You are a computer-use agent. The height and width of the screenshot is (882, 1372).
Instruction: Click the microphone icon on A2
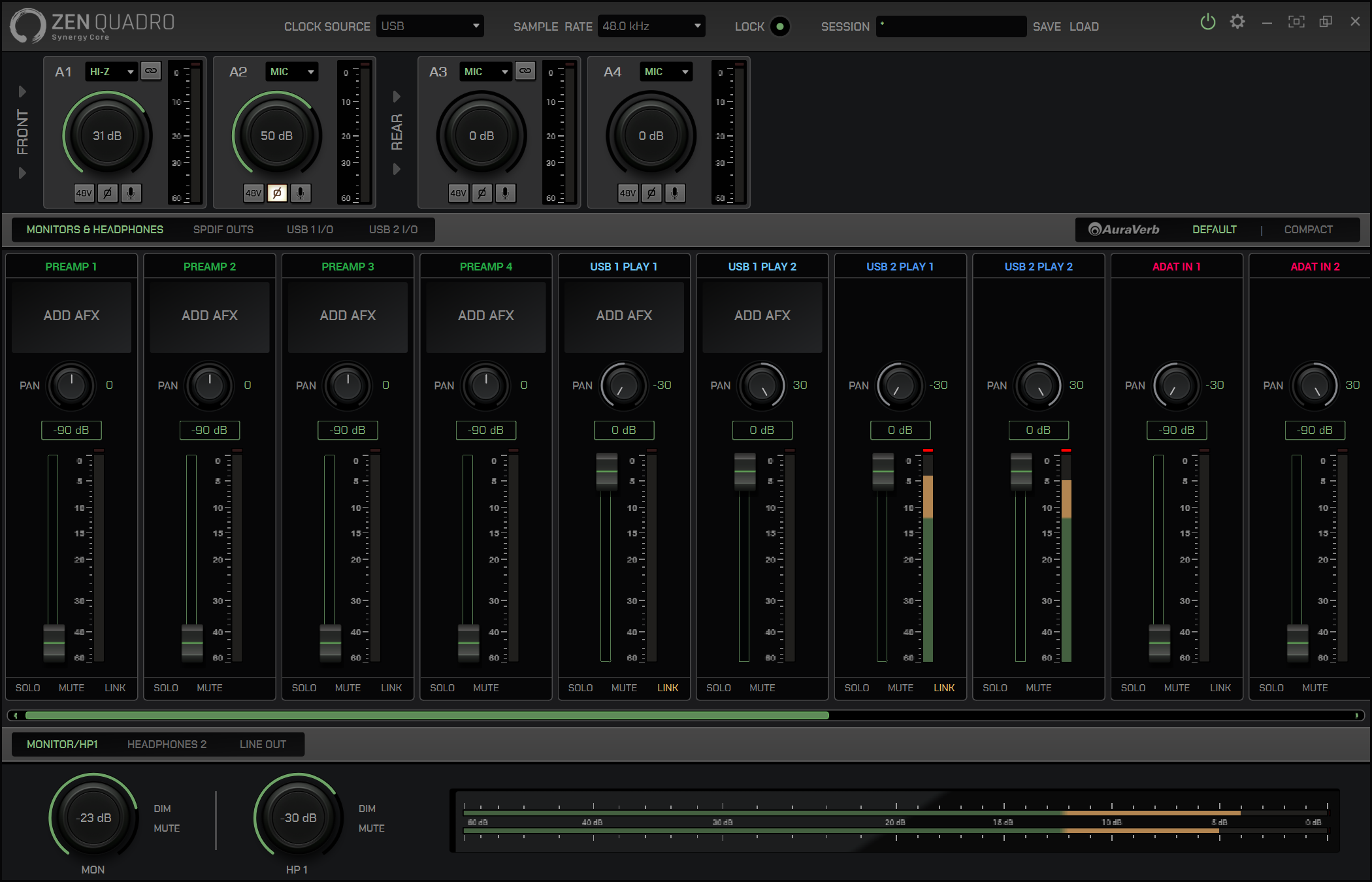pyautogui.click(x=301, y=193)
